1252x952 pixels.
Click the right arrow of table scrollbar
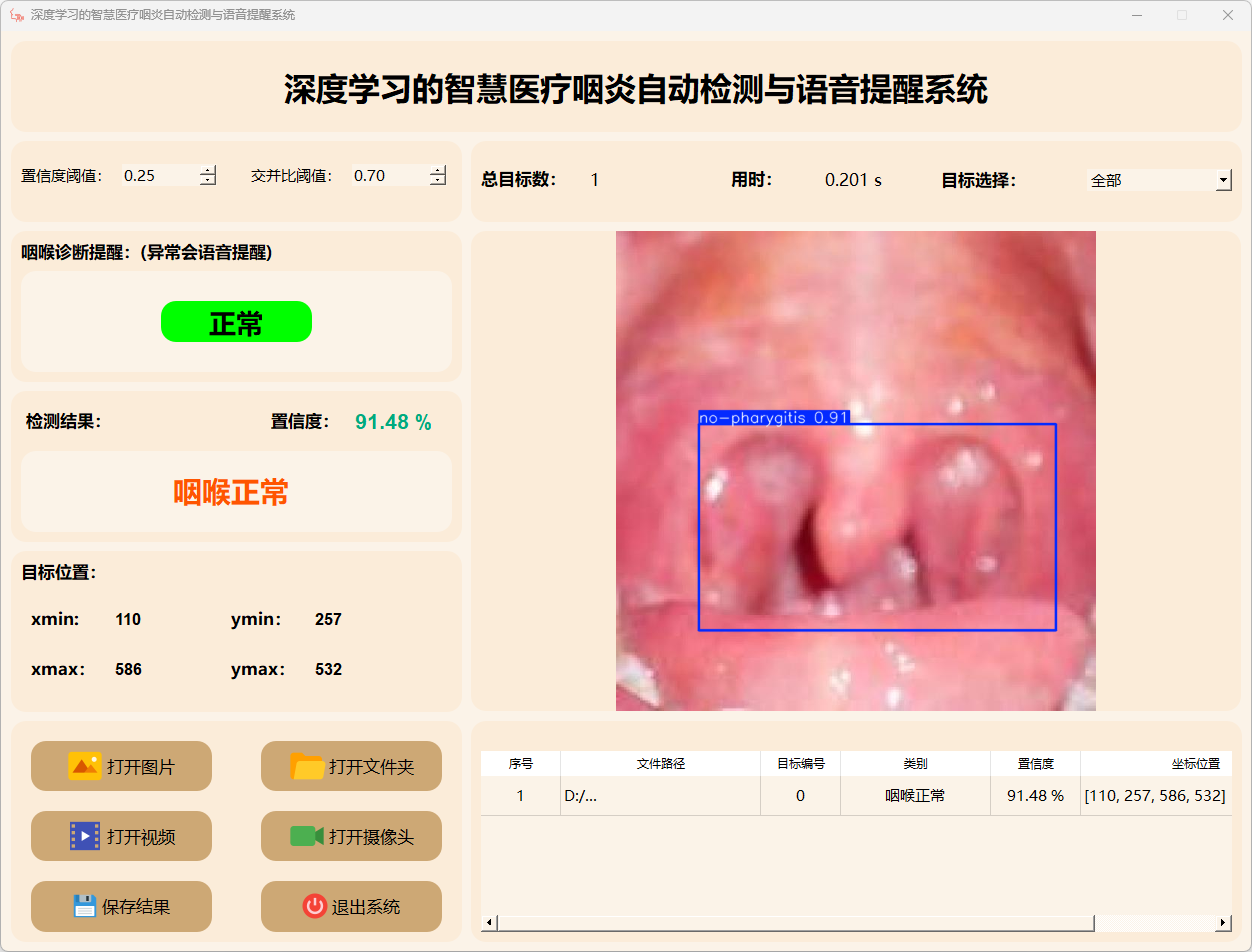click(1223, 922)
